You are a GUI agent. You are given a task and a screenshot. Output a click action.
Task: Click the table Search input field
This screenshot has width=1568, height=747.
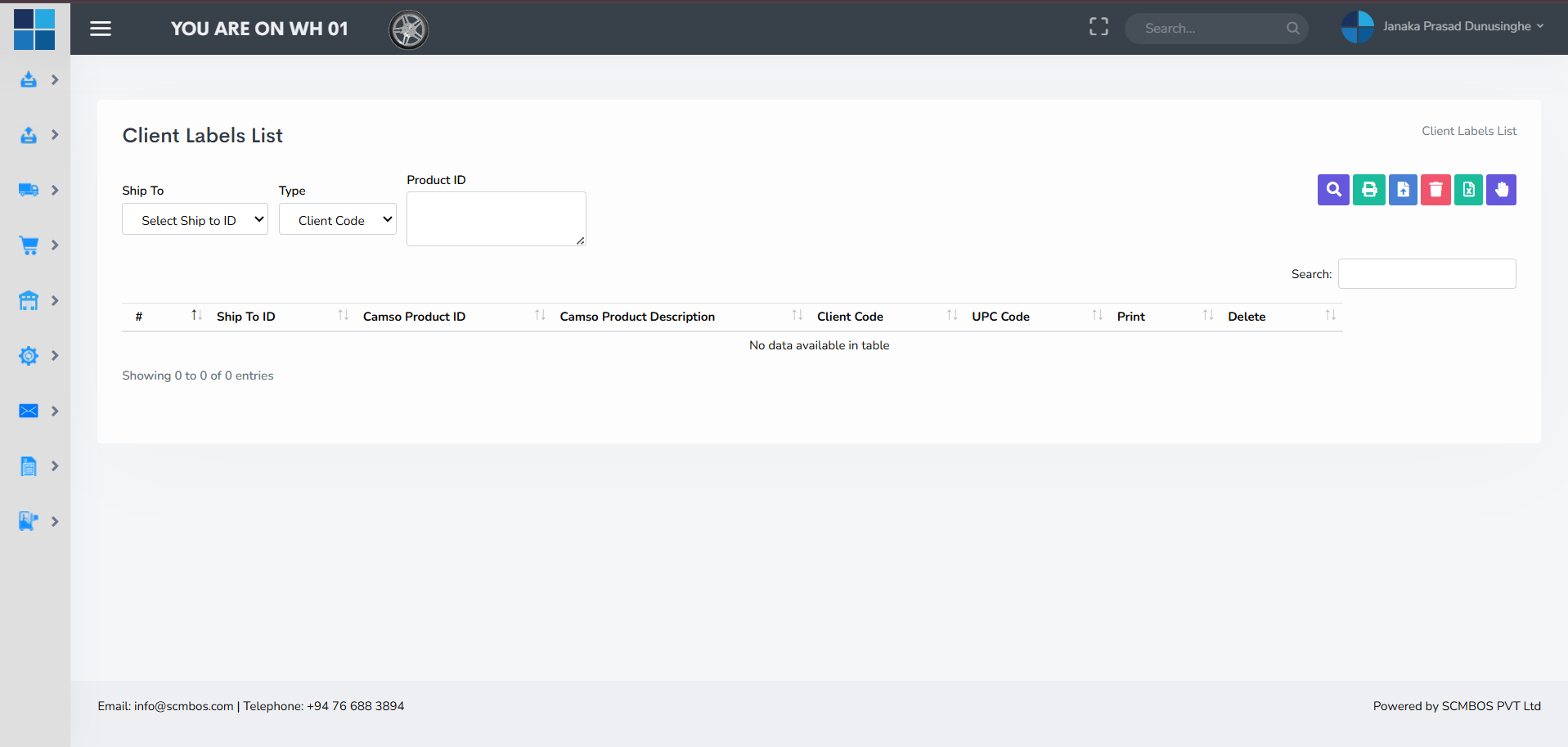(x=1426, y=274)
